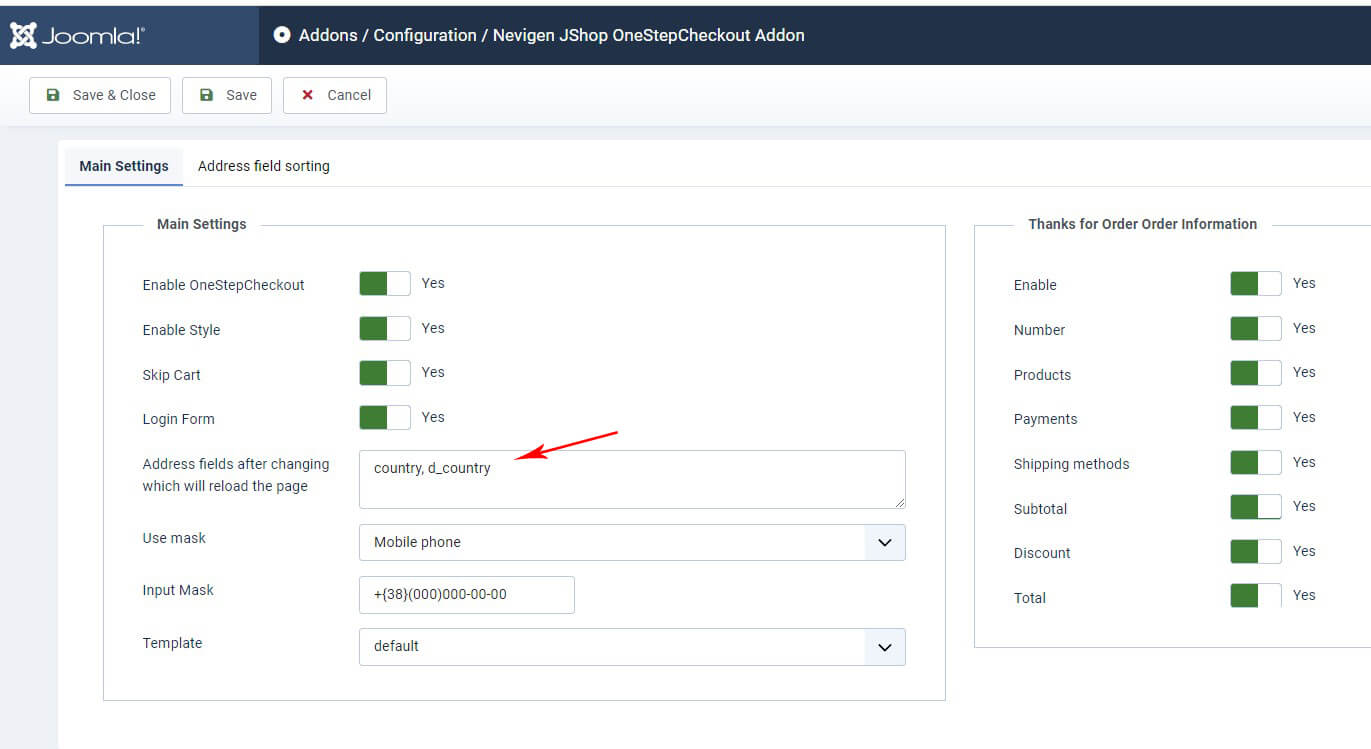This screenshot has height=749, width=1371.
Task: Click the circle icon before Addons title
Action: (282, 35)
